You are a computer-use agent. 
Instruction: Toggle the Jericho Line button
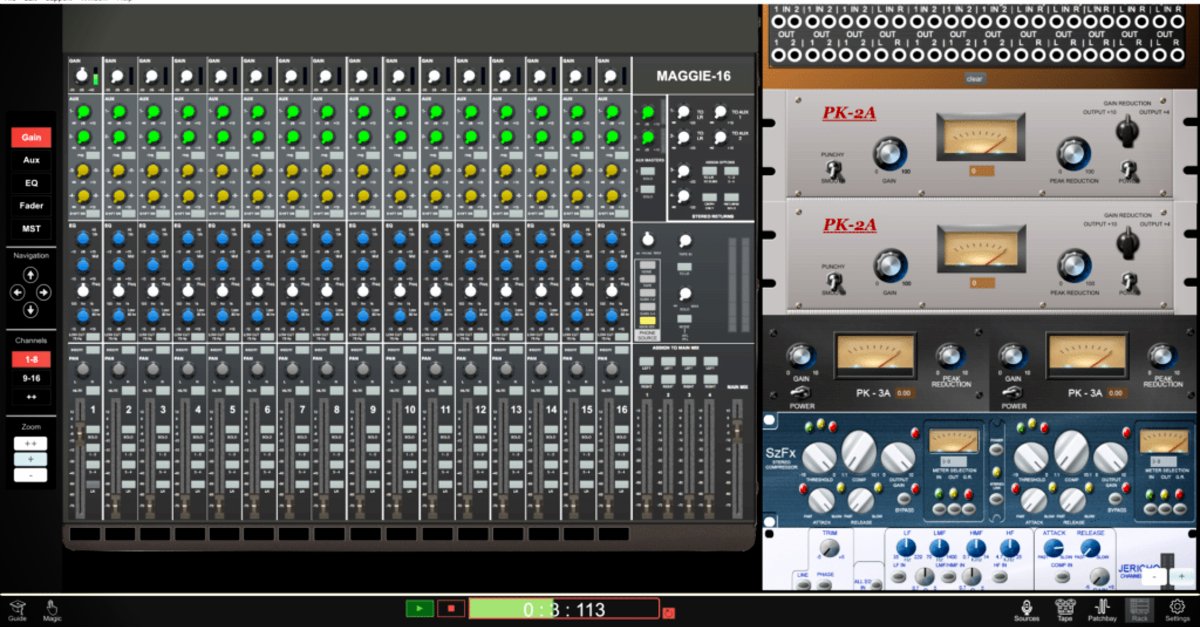point(804,586)
